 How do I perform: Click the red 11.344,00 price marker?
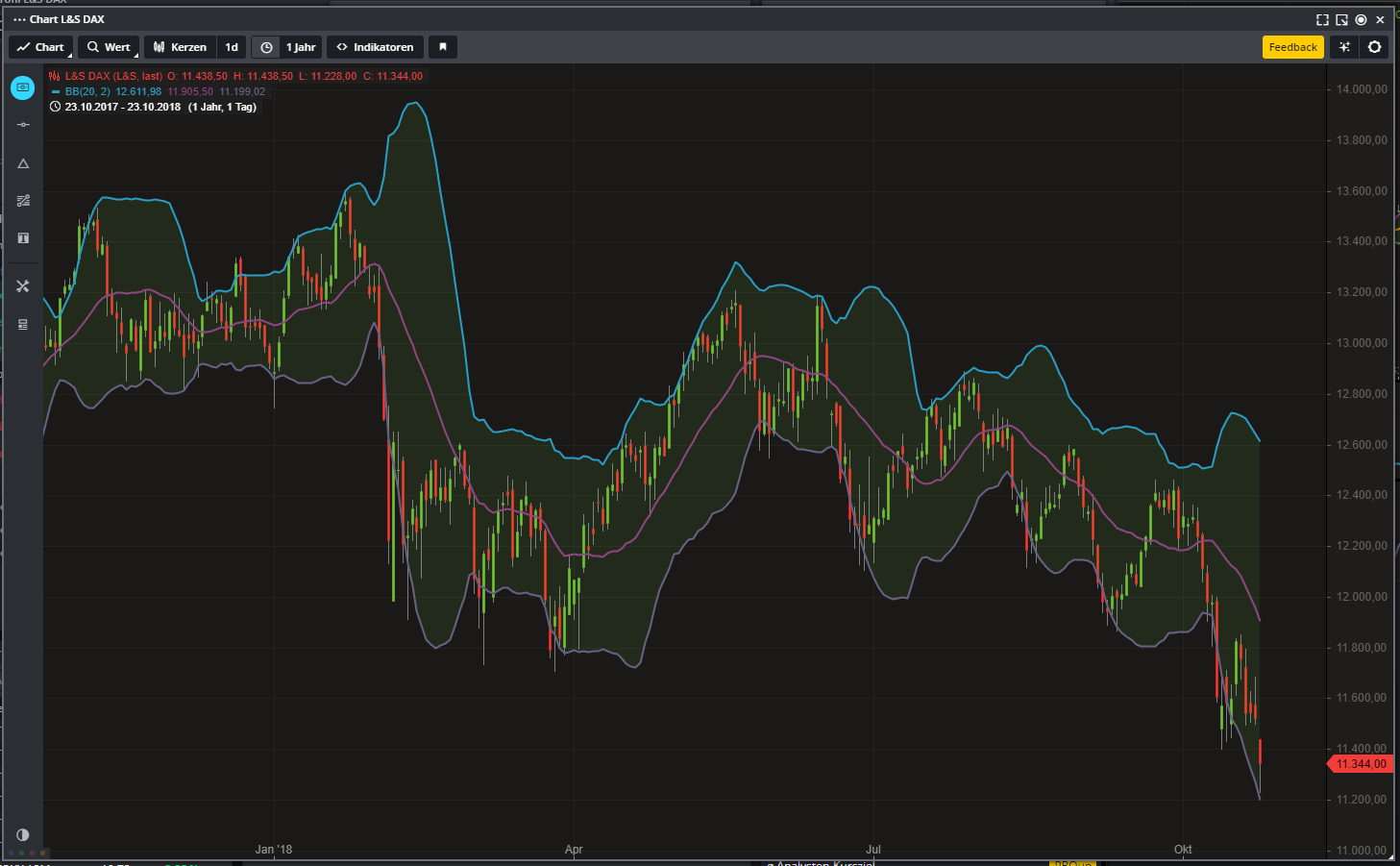1360,764
